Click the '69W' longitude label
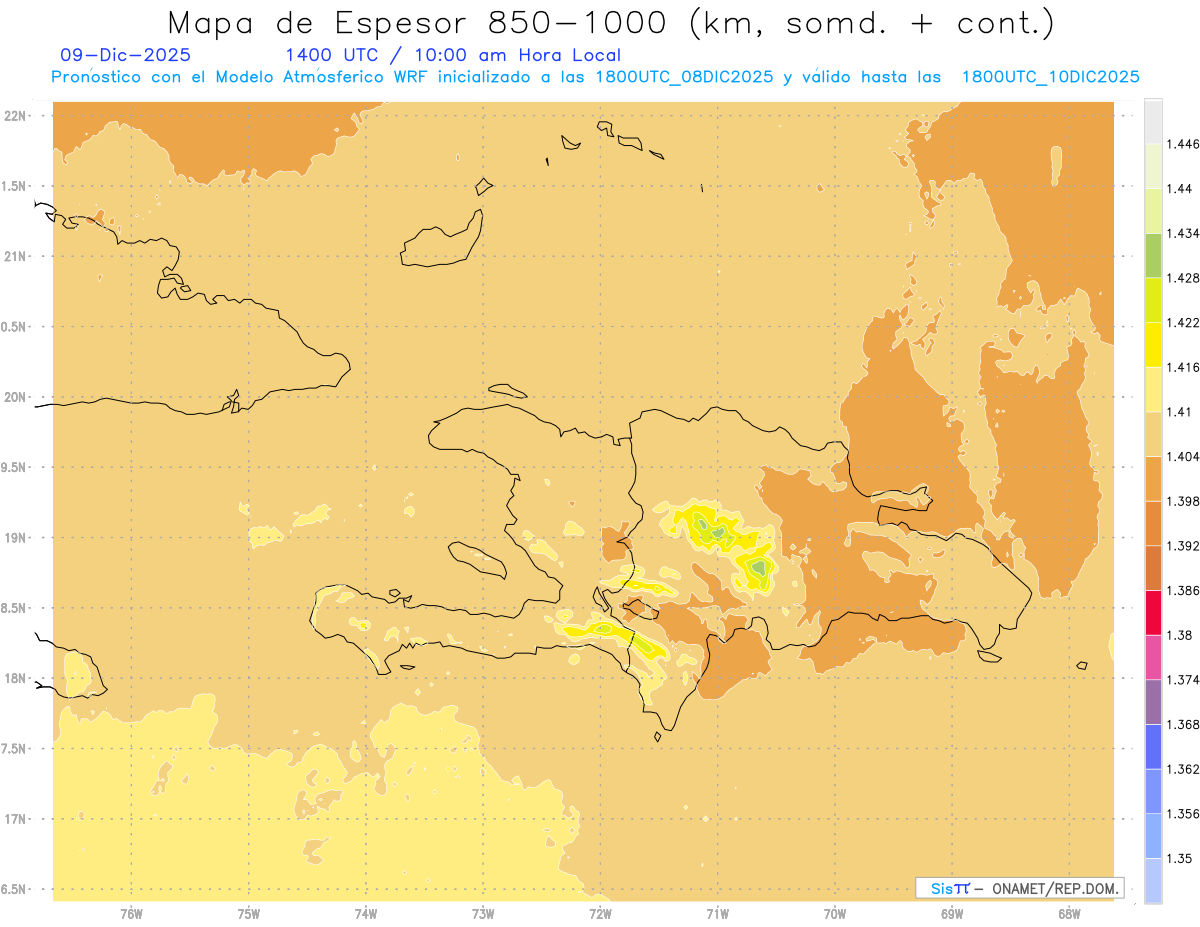 [x=952, y=913]
